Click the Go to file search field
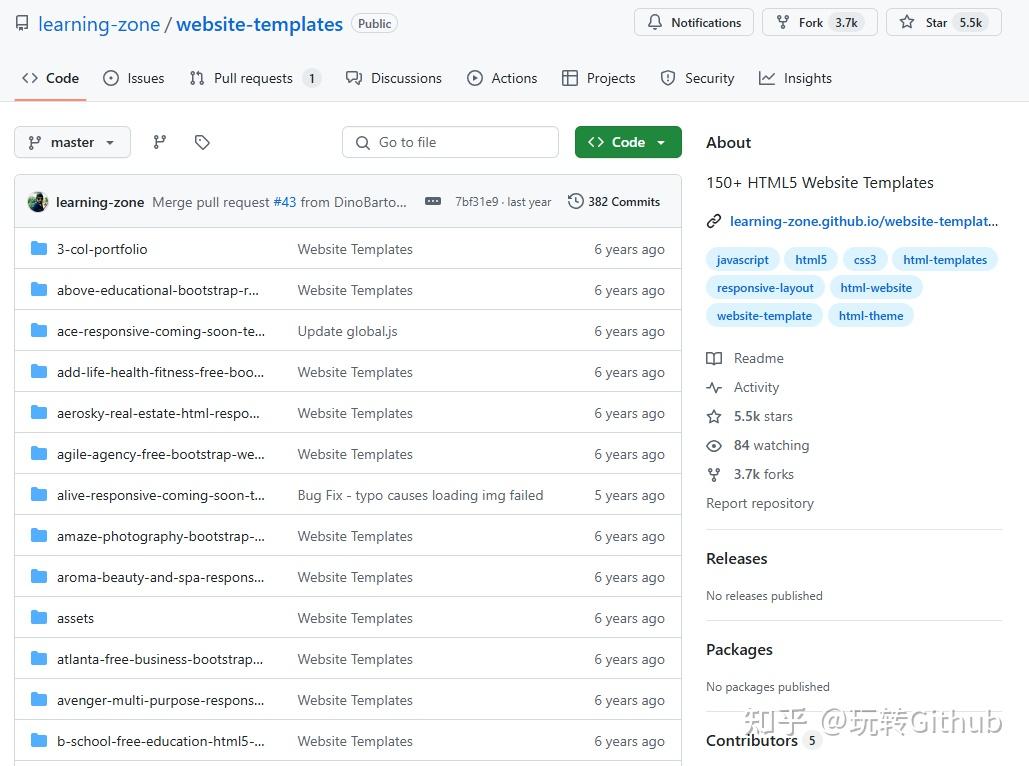Screen dimensions: 1029x766 450,142
